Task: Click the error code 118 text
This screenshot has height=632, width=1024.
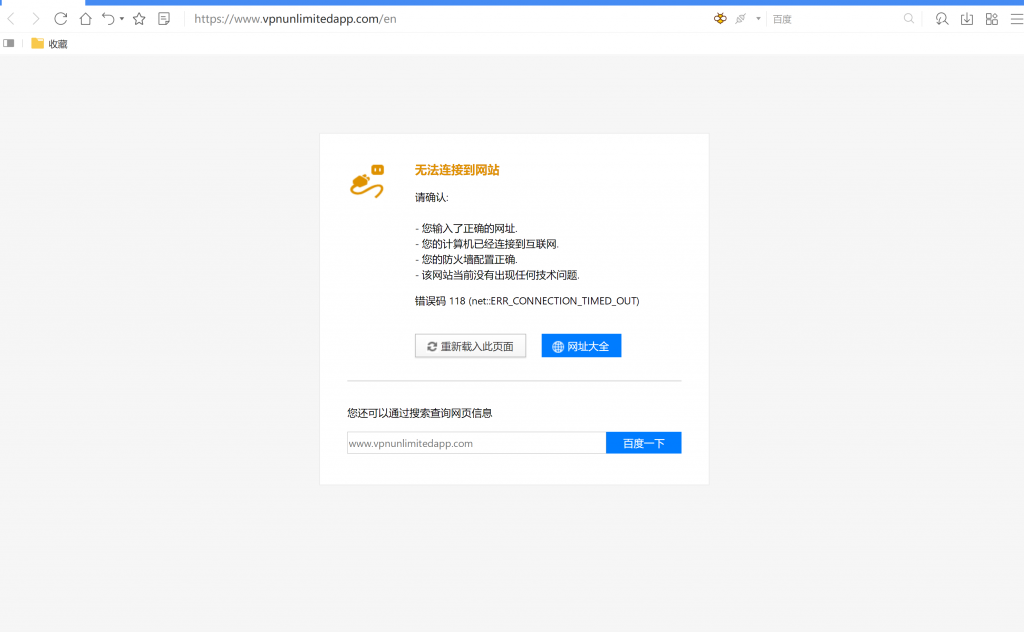Action: coord(527,301)
